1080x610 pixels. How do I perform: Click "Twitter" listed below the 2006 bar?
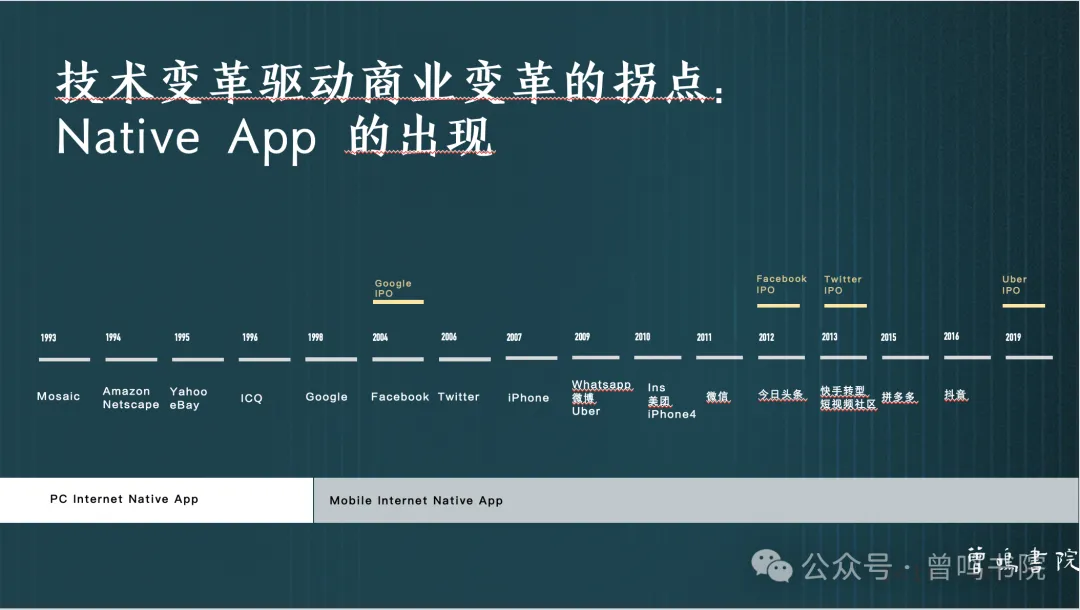(459, 397)
